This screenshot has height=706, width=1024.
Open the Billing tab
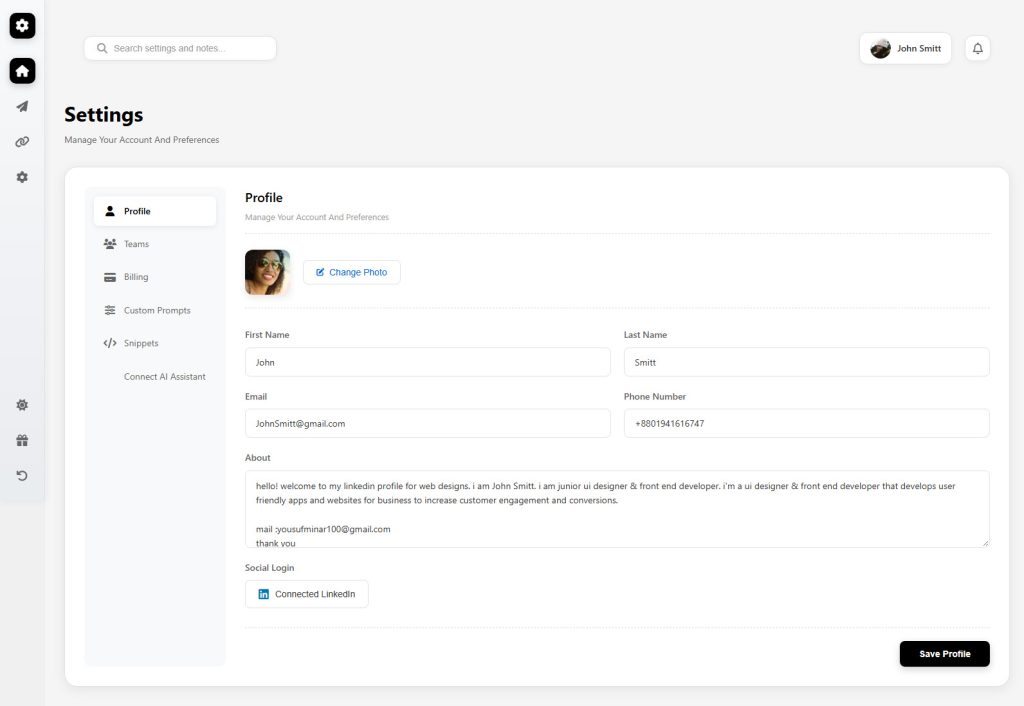pos(155,277)
